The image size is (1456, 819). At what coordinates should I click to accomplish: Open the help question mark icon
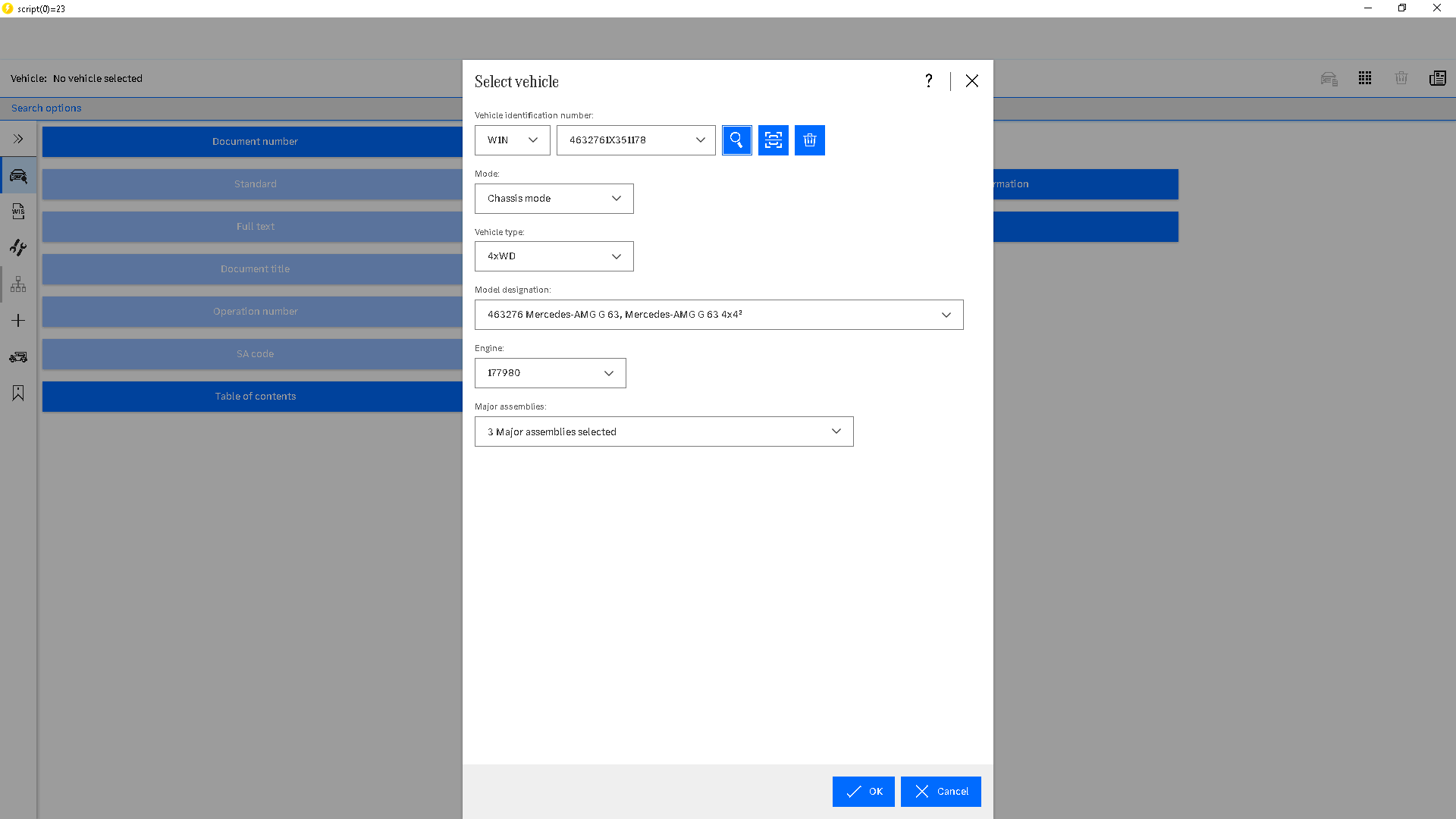tap(928, 81)
